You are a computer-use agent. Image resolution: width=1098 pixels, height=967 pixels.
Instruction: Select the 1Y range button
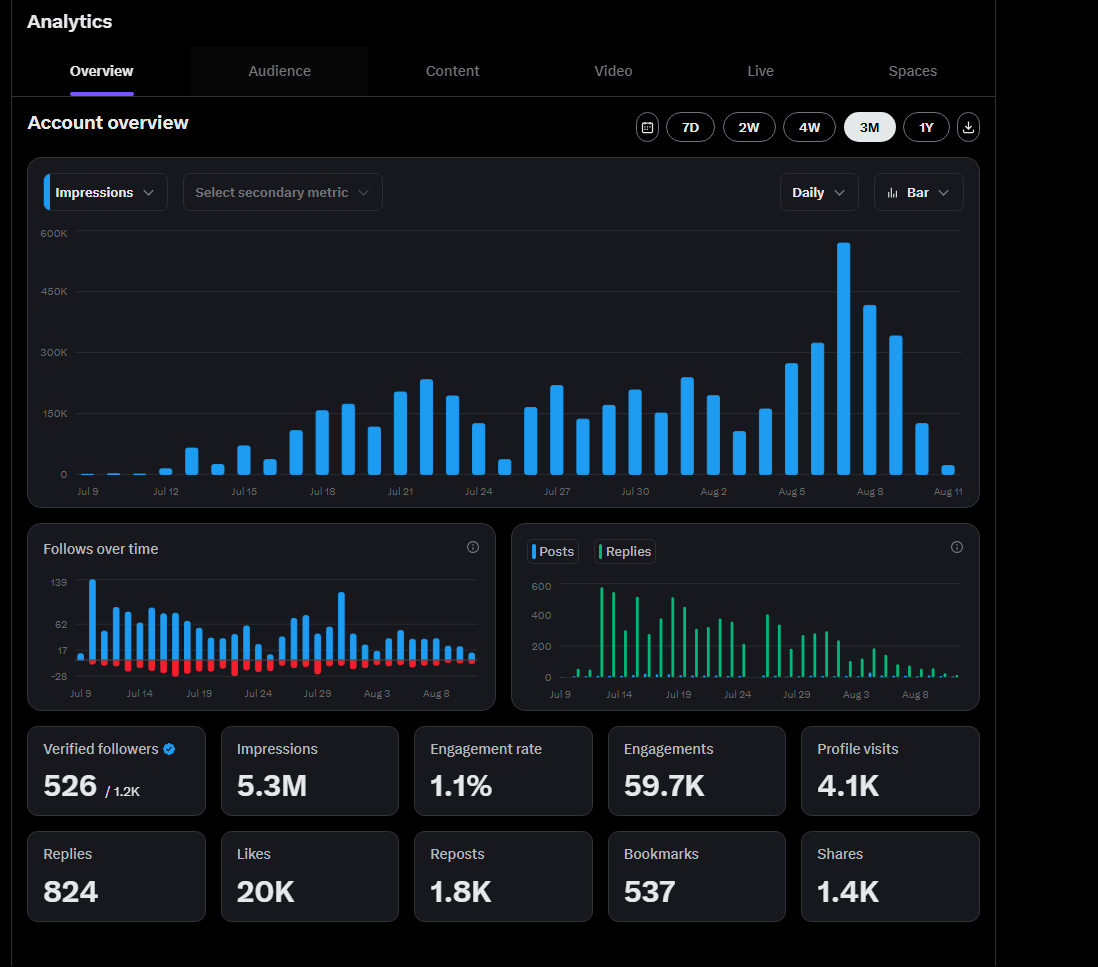[926, 127]
